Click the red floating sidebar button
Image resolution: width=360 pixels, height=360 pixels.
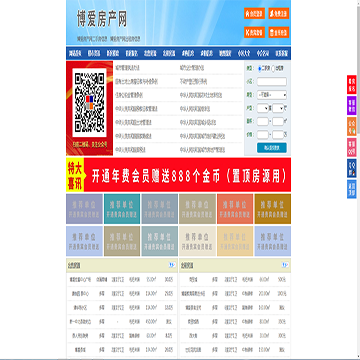point(352,85)
